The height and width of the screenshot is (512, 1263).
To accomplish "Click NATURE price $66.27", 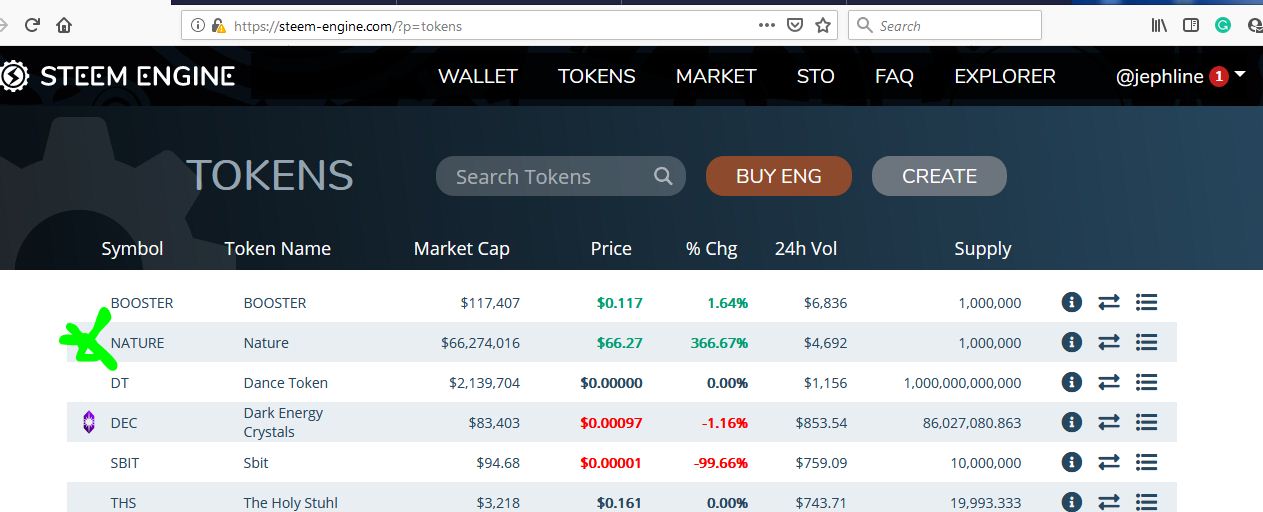I will pyautogui.click(x=620, y=343).
